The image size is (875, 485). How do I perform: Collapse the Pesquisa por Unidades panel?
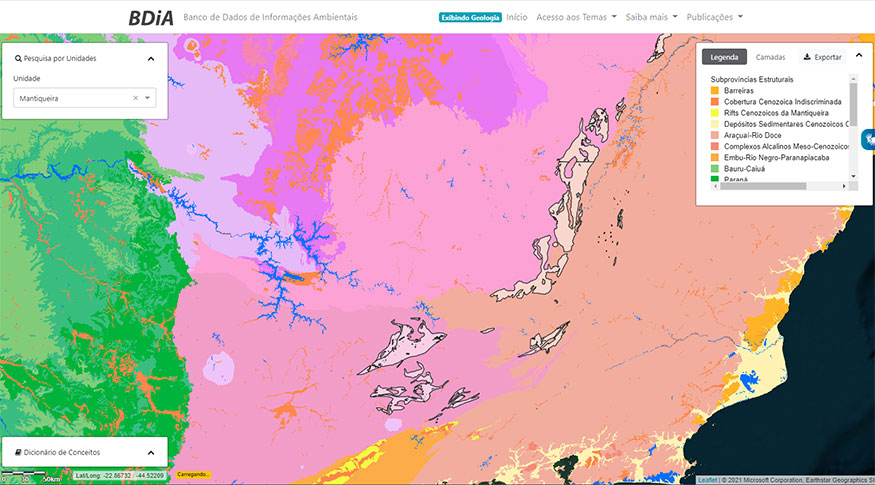coord(151,59)
